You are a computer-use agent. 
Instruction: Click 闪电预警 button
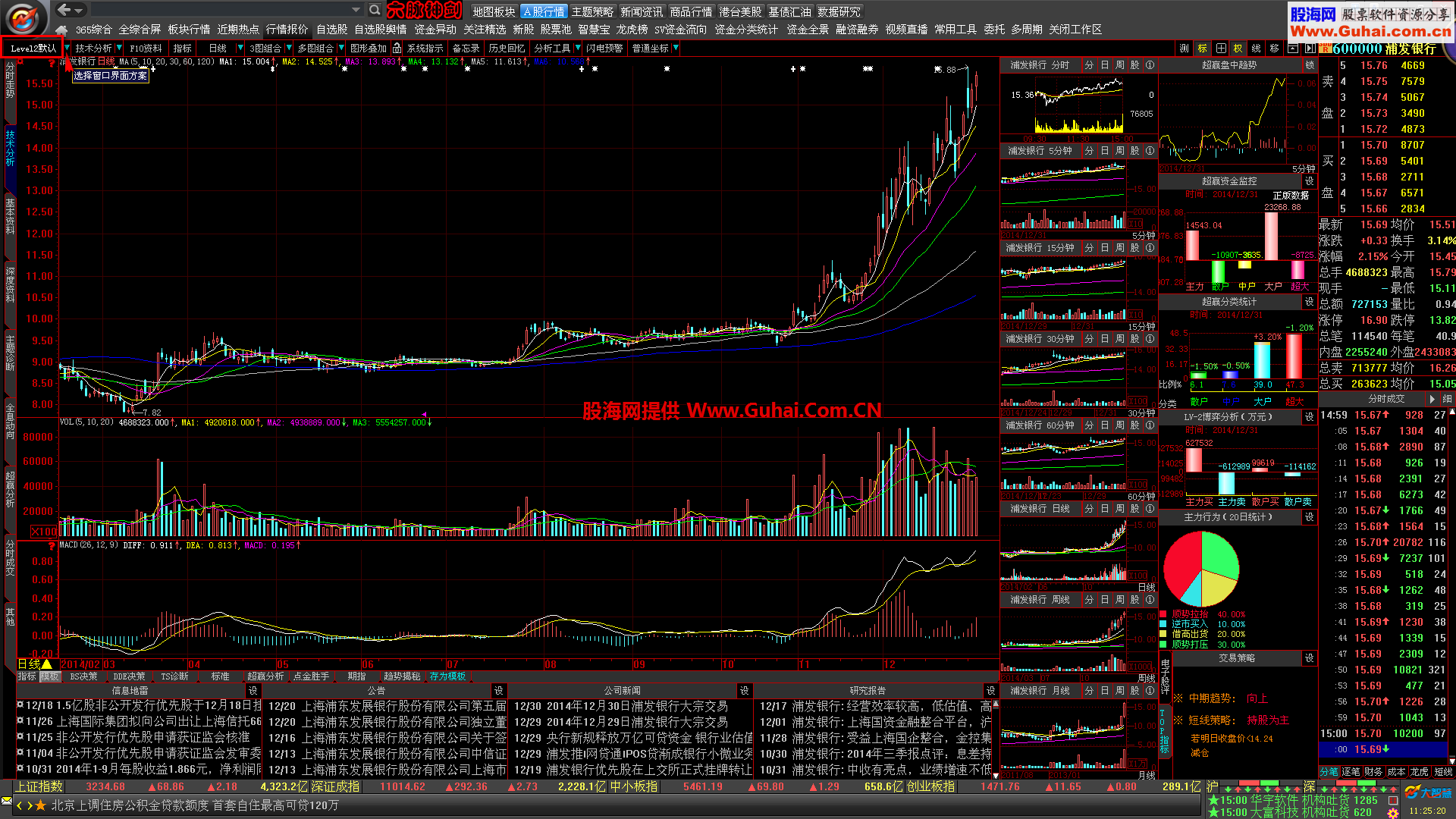(x=604, y=48)
